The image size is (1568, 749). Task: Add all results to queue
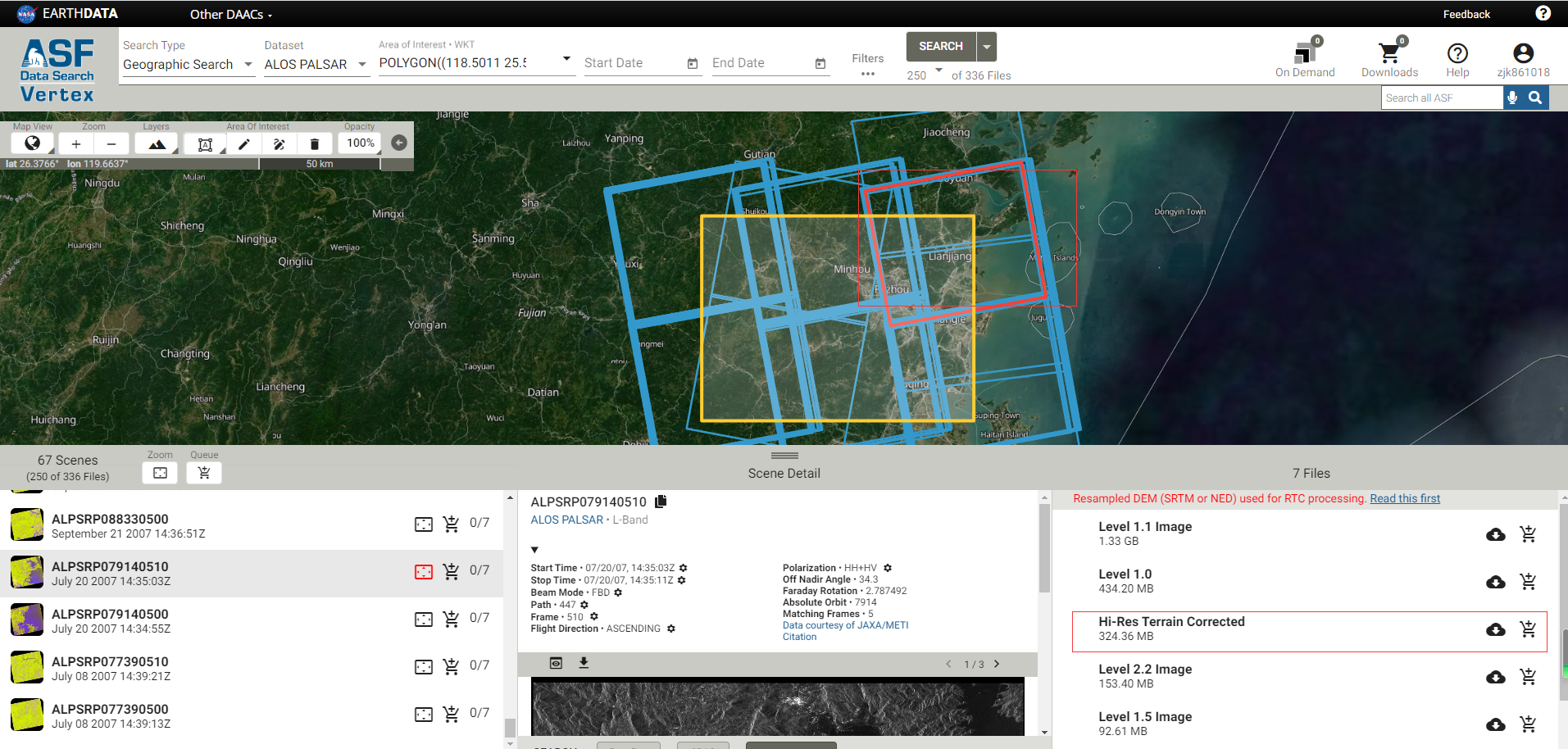click(204, 473)
